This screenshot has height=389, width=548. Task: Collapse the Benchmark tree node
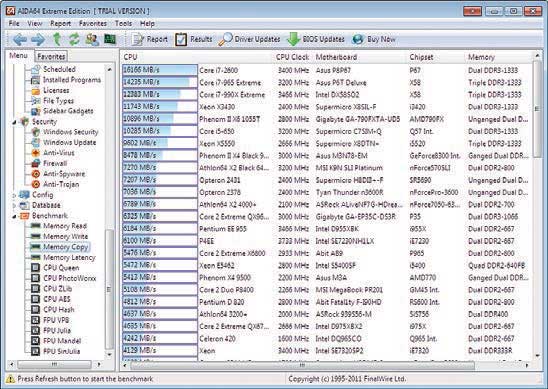pyautogui.click(x=14, y=216)
